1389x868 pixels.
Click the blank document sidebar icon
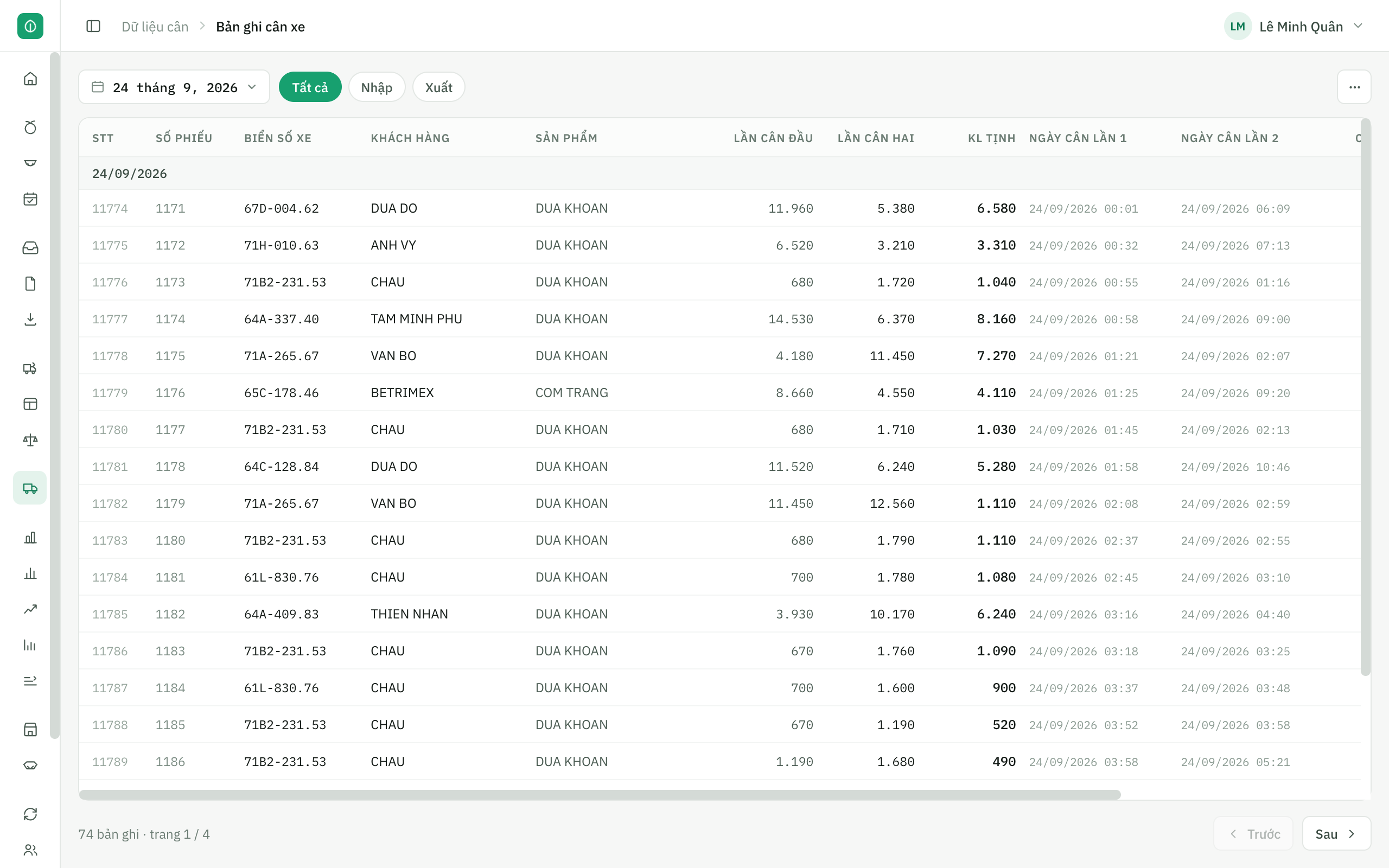(x=30, y=283)
